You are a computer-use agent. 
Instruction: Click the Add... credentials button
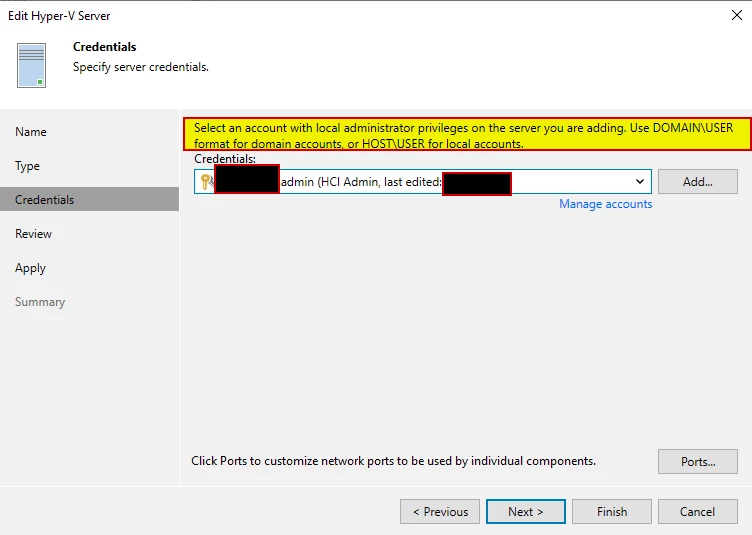click(x=698, y=182)
